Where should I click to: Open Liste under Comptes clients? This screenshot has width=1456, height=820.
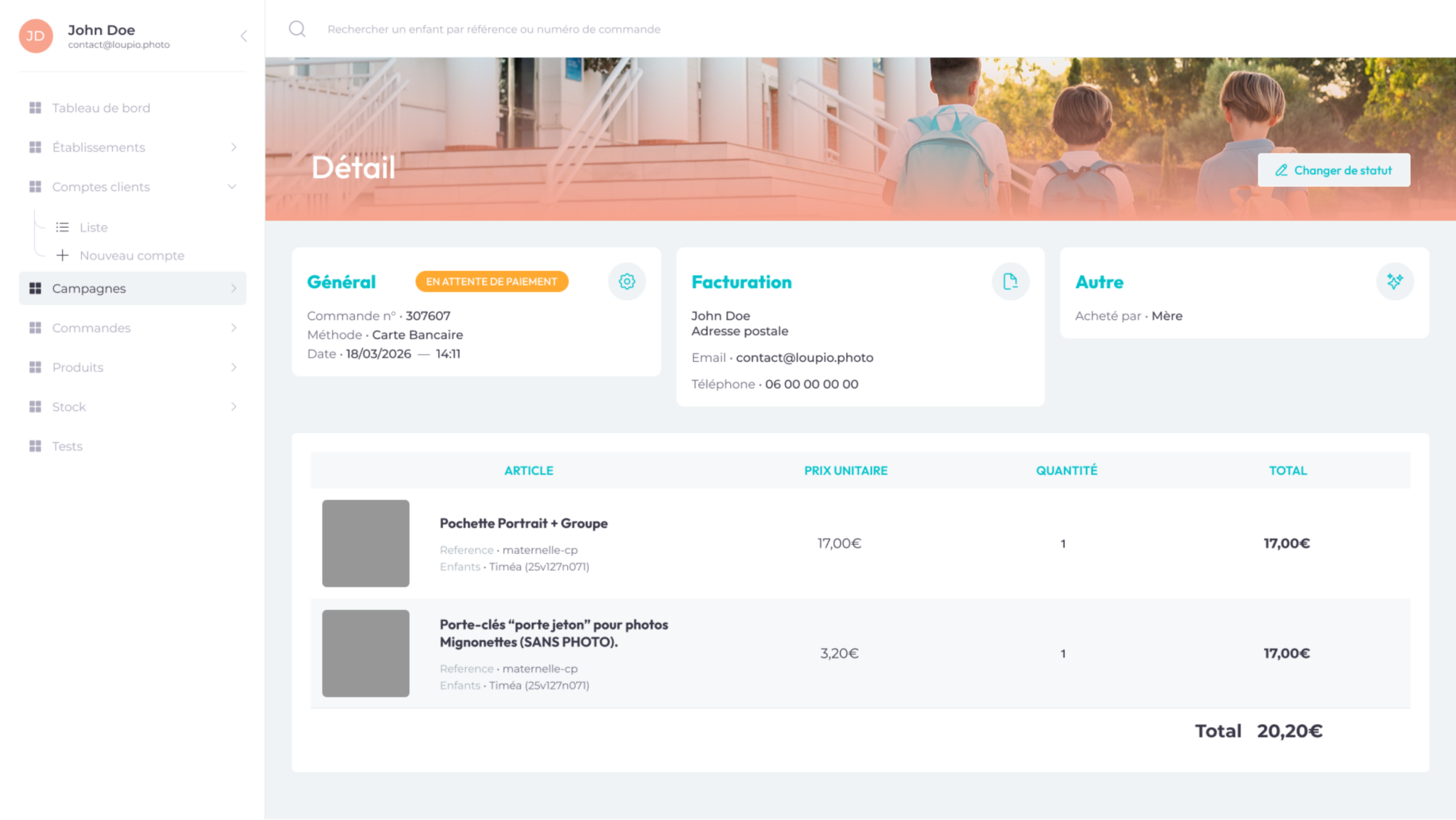pyautogui.click(x=93, y=228)
